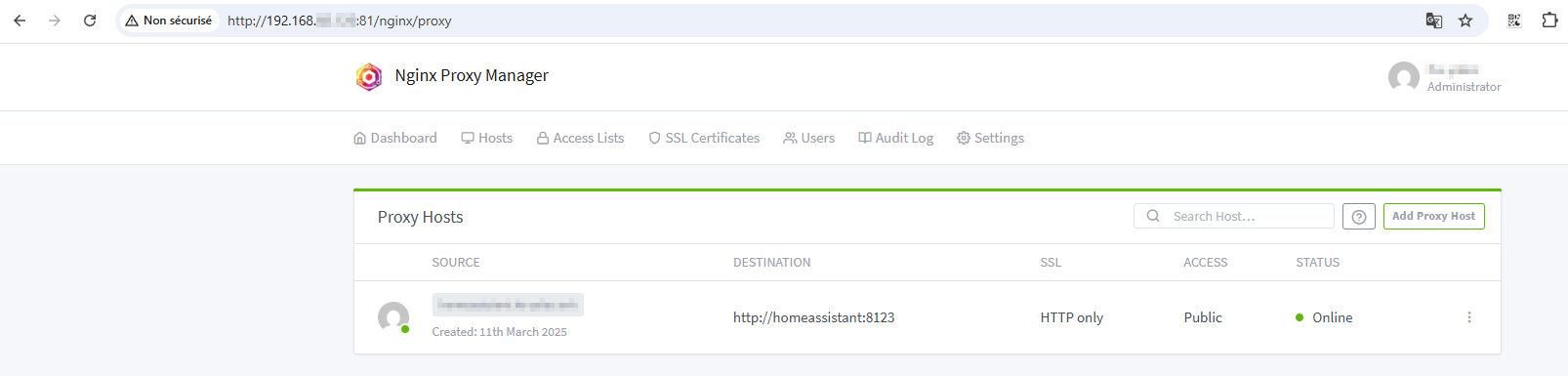The image size is (1568, 376).
Task: Focus the Search Host input field
Action: tap(1234, 216)
